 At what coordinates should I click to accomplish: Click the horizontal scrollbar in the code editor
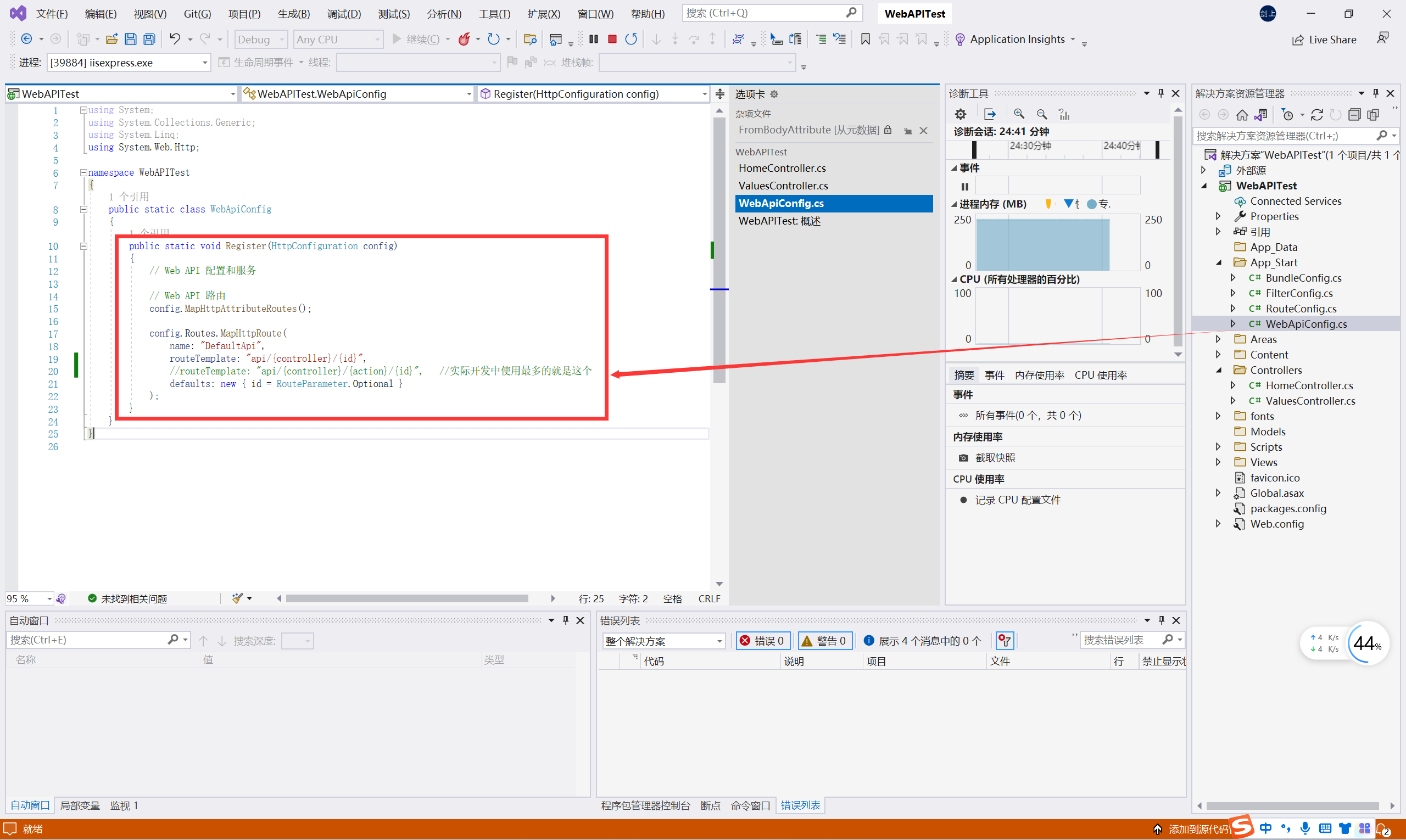coord(406,598)
